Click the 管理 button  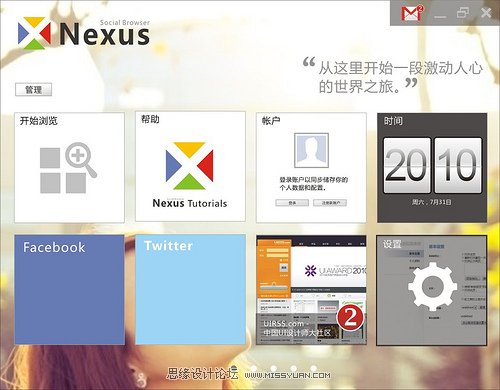coord(33,89)
